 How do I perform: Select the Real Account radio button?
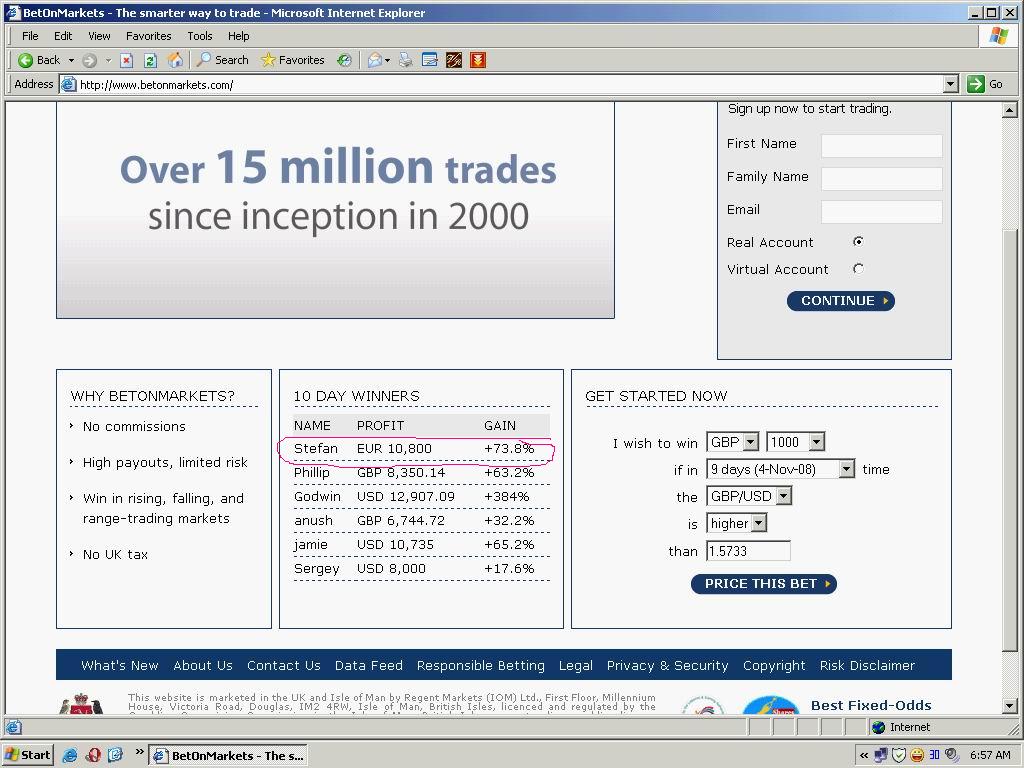(858, 242)
